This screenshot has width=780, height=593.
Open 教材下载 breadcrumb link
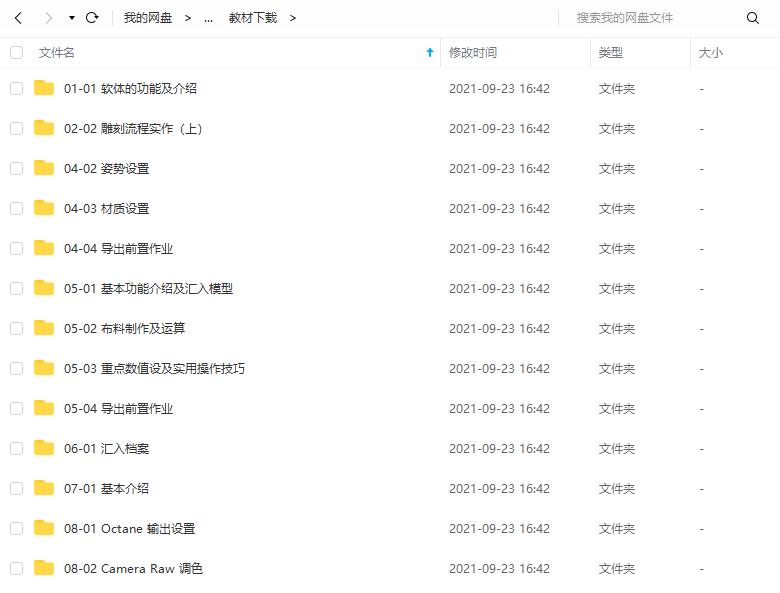tap(253, 18)
